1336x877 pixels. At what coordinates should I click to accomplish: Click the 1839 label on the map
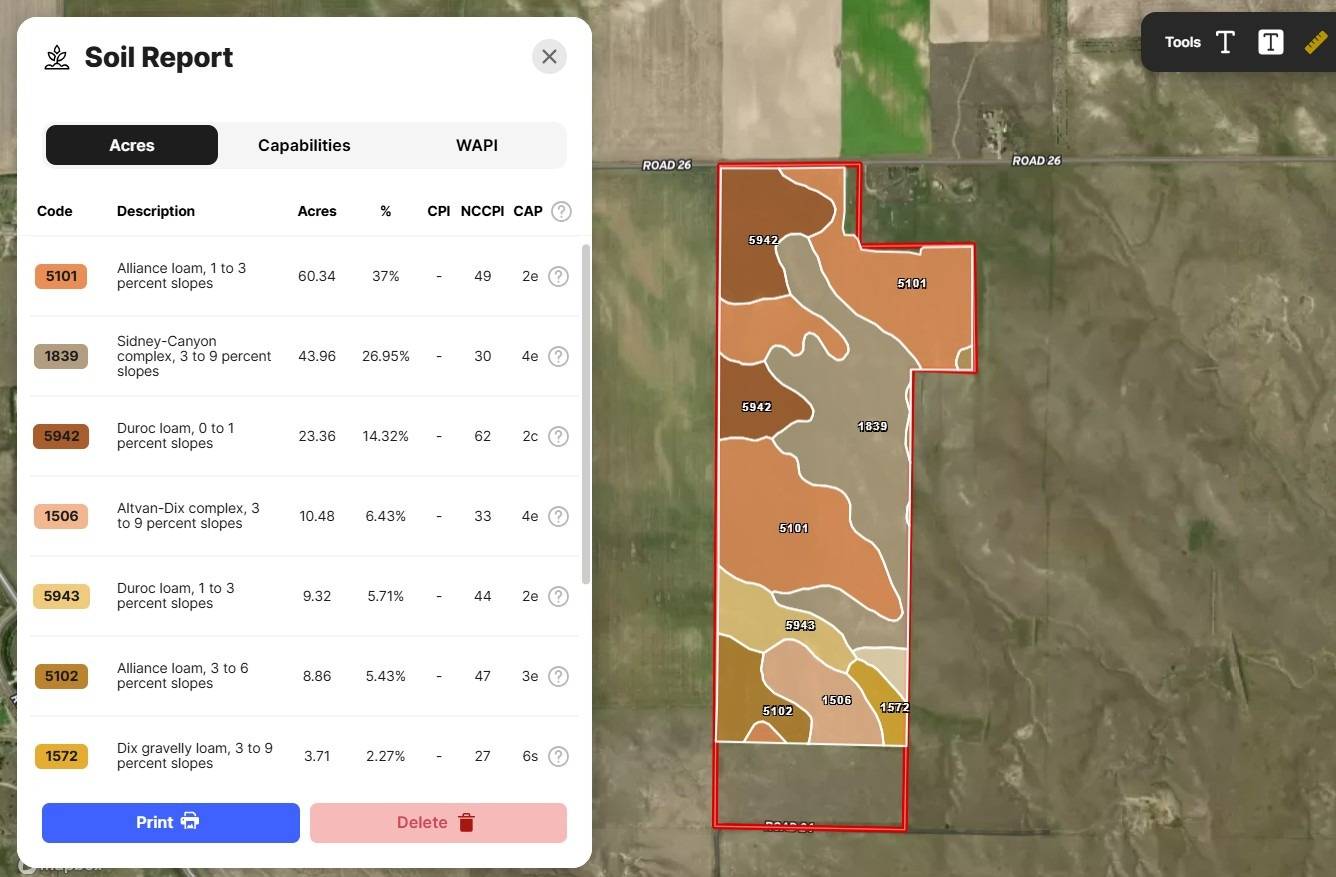coord(872,426)
